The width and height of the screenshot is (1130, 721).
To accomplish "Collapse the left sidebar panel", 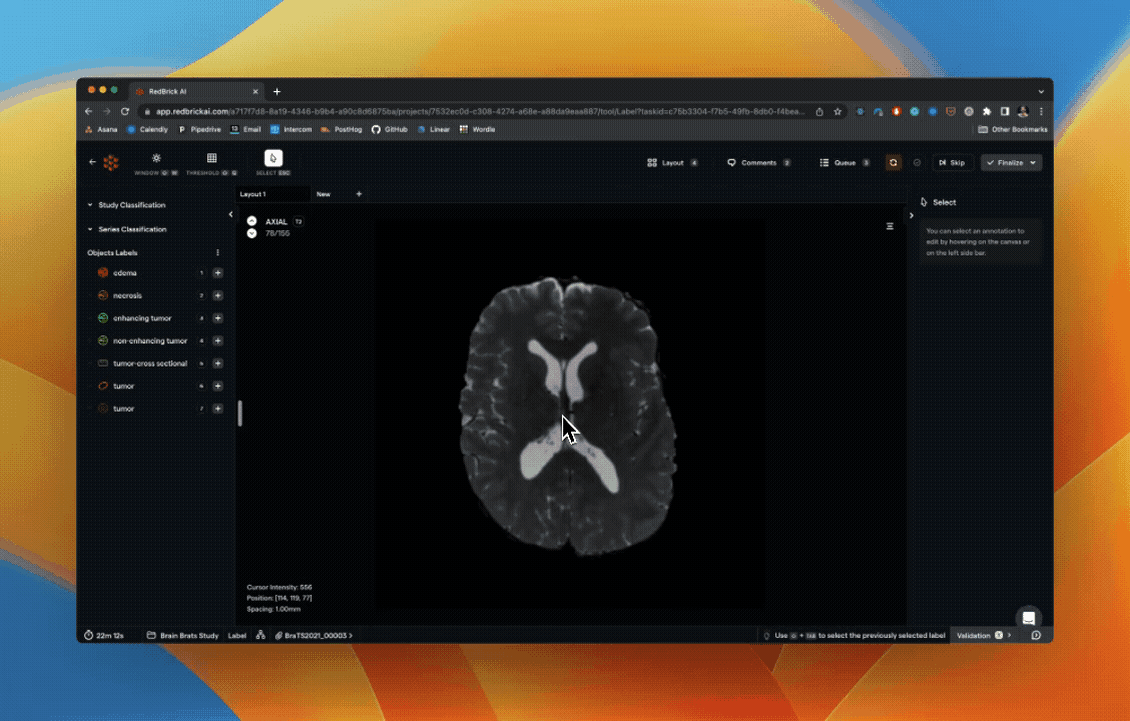I will [x=231, y=214].
